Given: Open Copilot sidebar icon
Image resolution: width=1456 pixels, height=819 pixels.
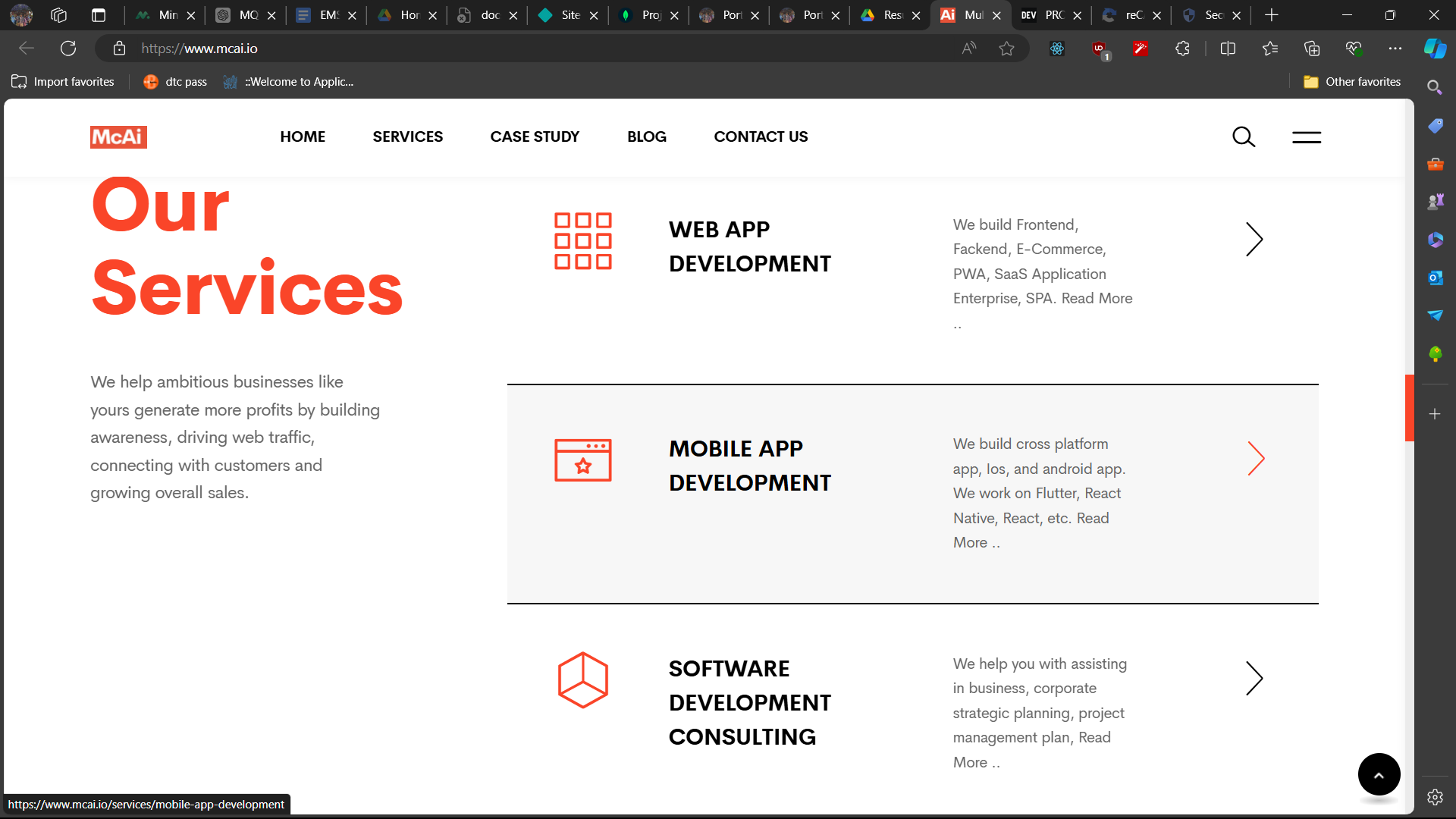Looking at the screenshot, I should coord(1435,49).
